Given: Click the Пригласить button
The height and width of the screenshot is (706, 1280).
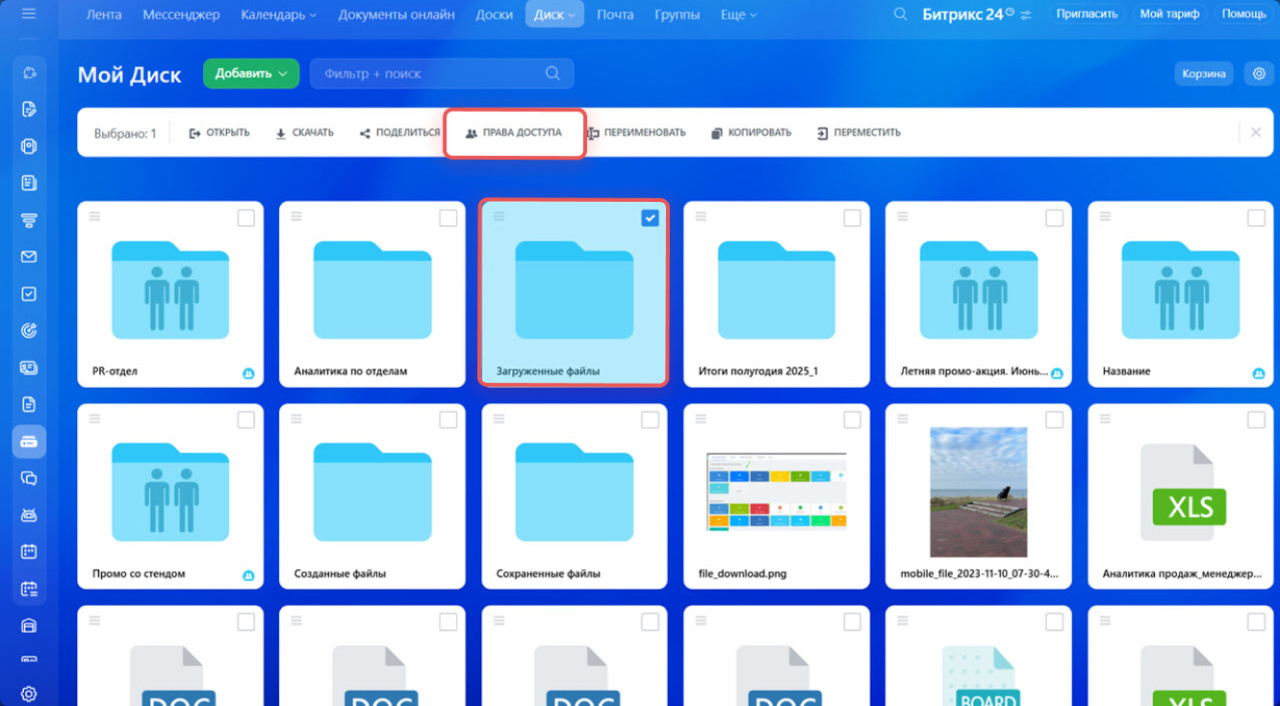Looking at the screenshot, I should pyautogui.click(x=1086, y=14).
